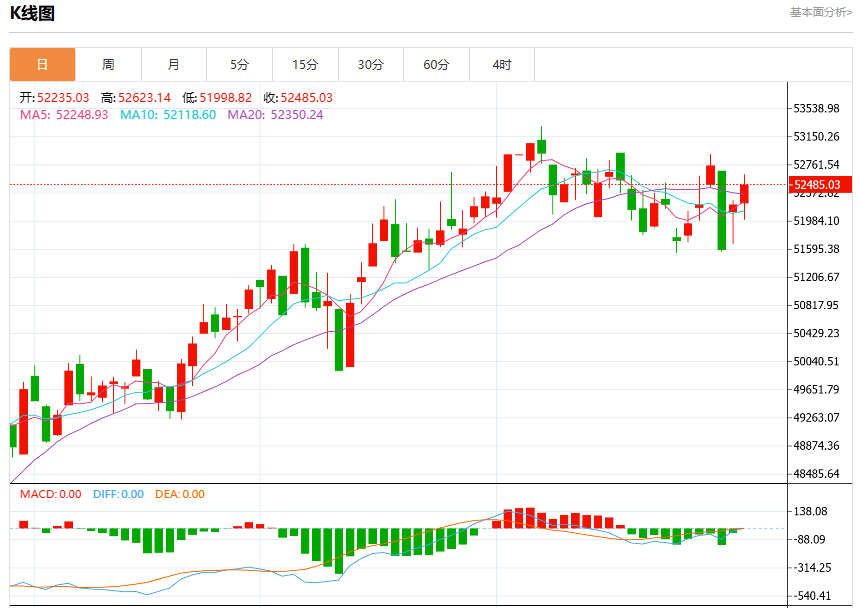Open the 基本面分析 link
Viewport: 859px width, 608px height.
[x=821, y=12]
